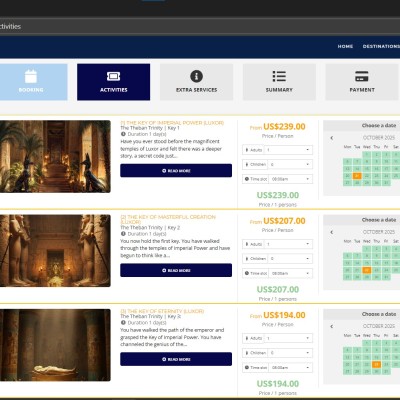
Task: Click 'OCTOBER 2025' header in Imperial Power calendar
Action: (x=379, y=138)
